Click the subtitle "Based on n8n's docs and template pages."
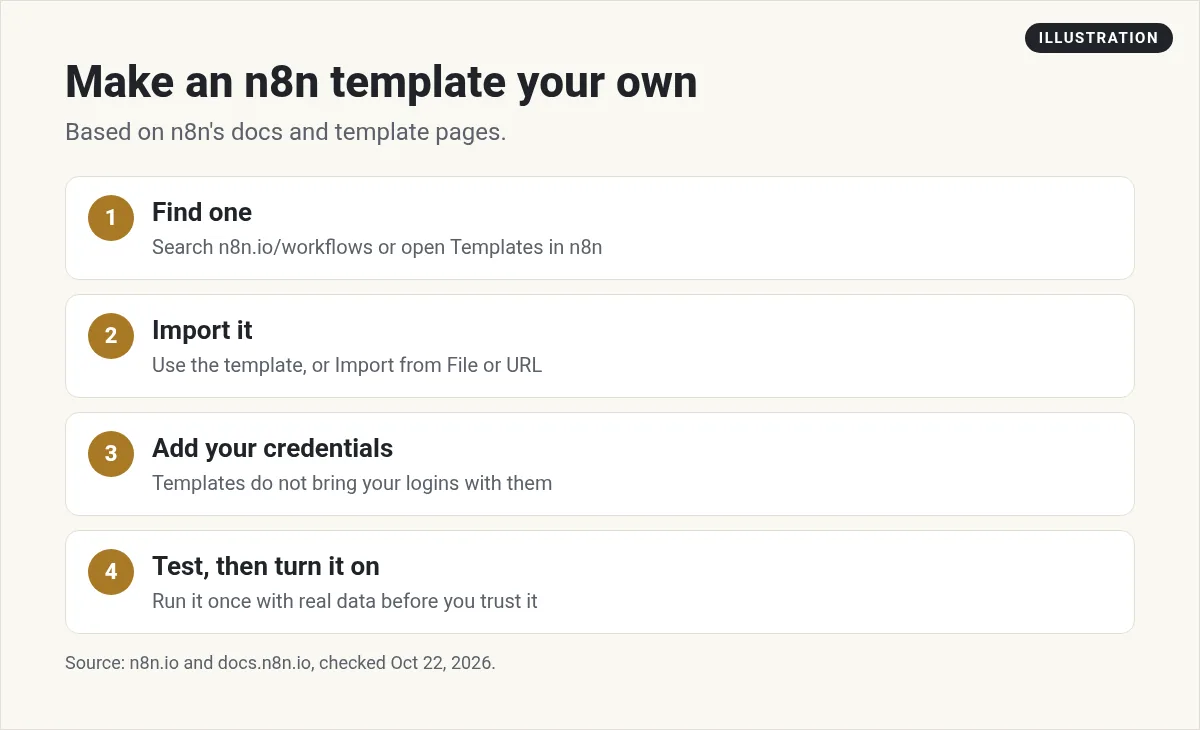The width and height of the screenshot is (1200, 730). [x=286, y=132]
